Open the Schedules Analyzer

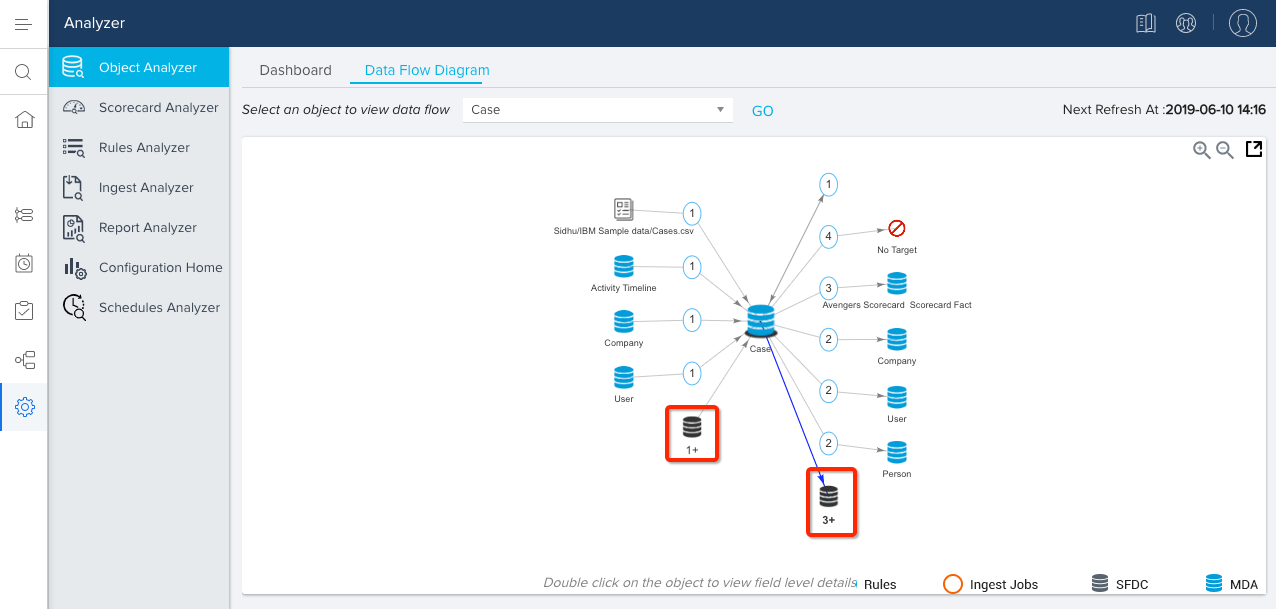[x=160, y=307]
